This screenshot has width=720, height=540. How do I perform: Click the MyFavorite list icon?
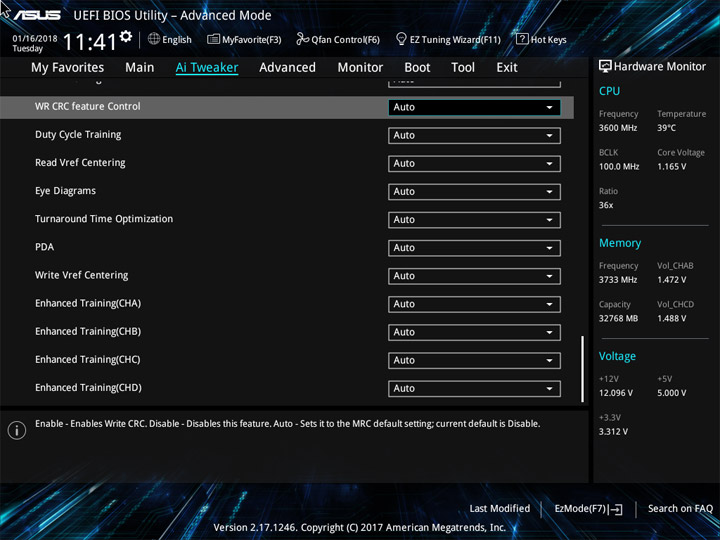tap(213, 39)
